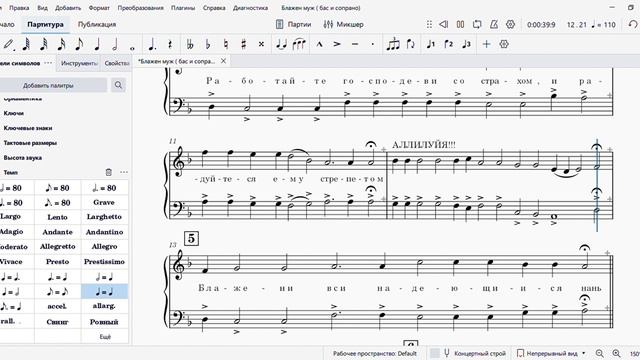Add staccato dot articulation

[x=373, y=44]
